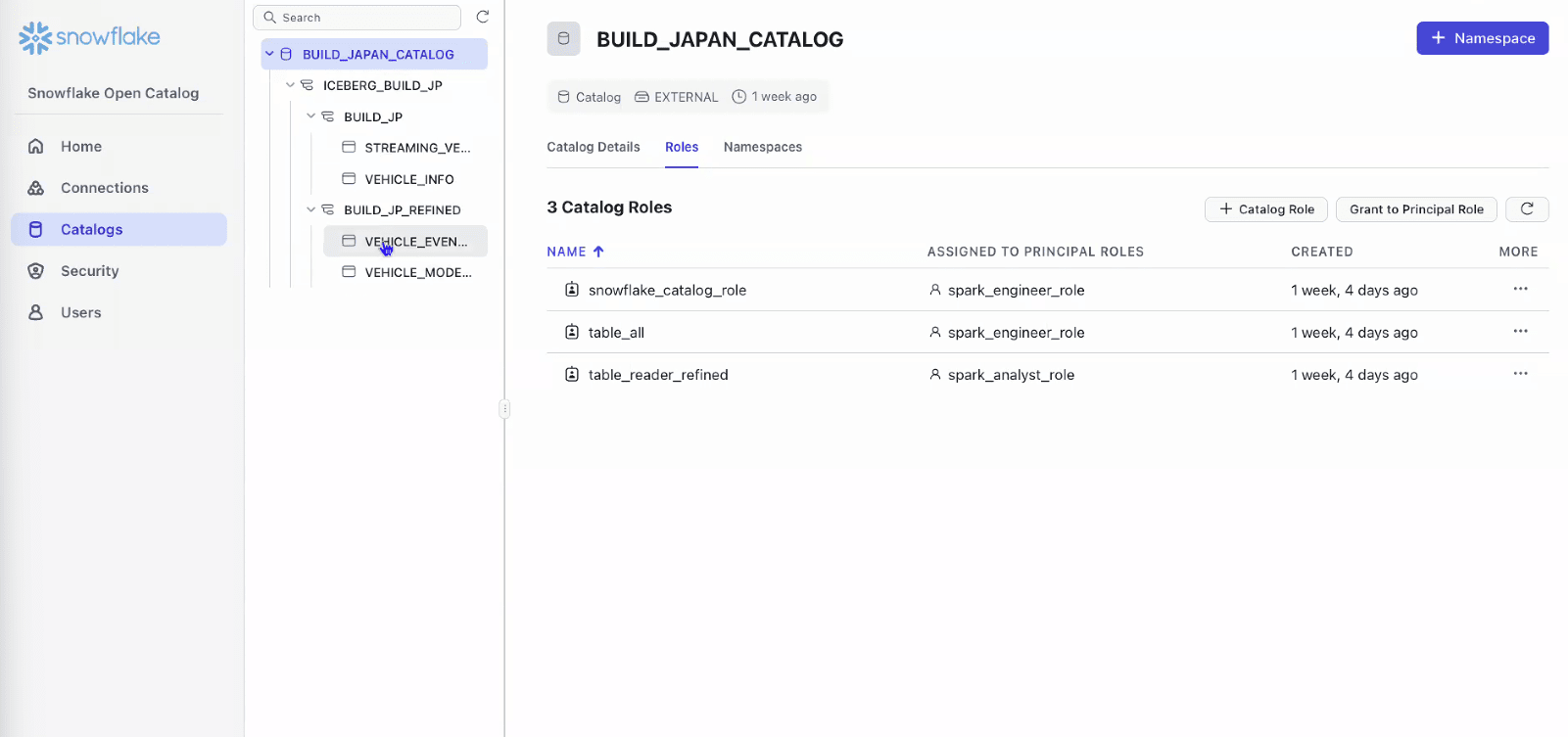Click spark_analyst_role principal role
This screenshot has width=1568, height=737.
(1011, 375)
